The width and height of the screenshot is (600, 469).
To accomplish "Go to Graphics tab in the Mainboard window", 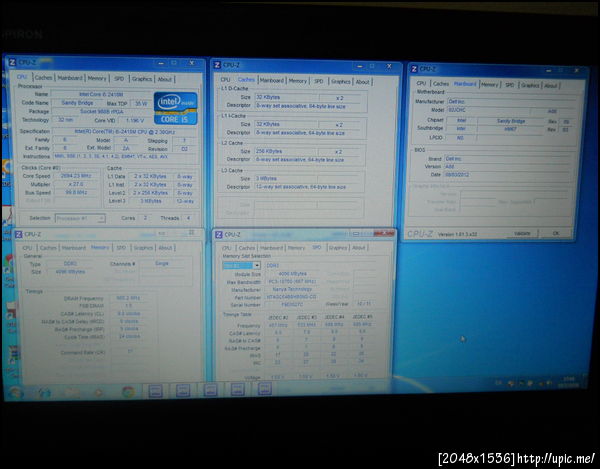I will (x=530, y=85).
